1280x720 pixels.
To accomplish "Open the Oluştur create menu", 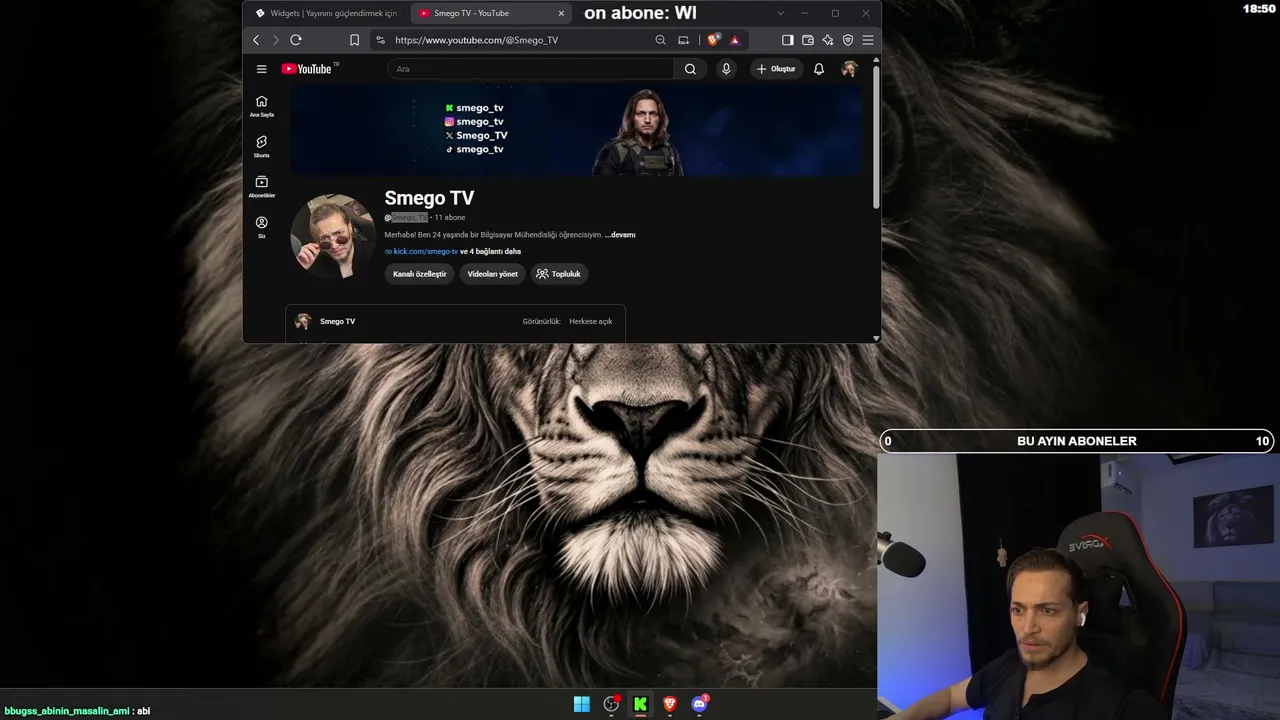I will click(776, 69).
